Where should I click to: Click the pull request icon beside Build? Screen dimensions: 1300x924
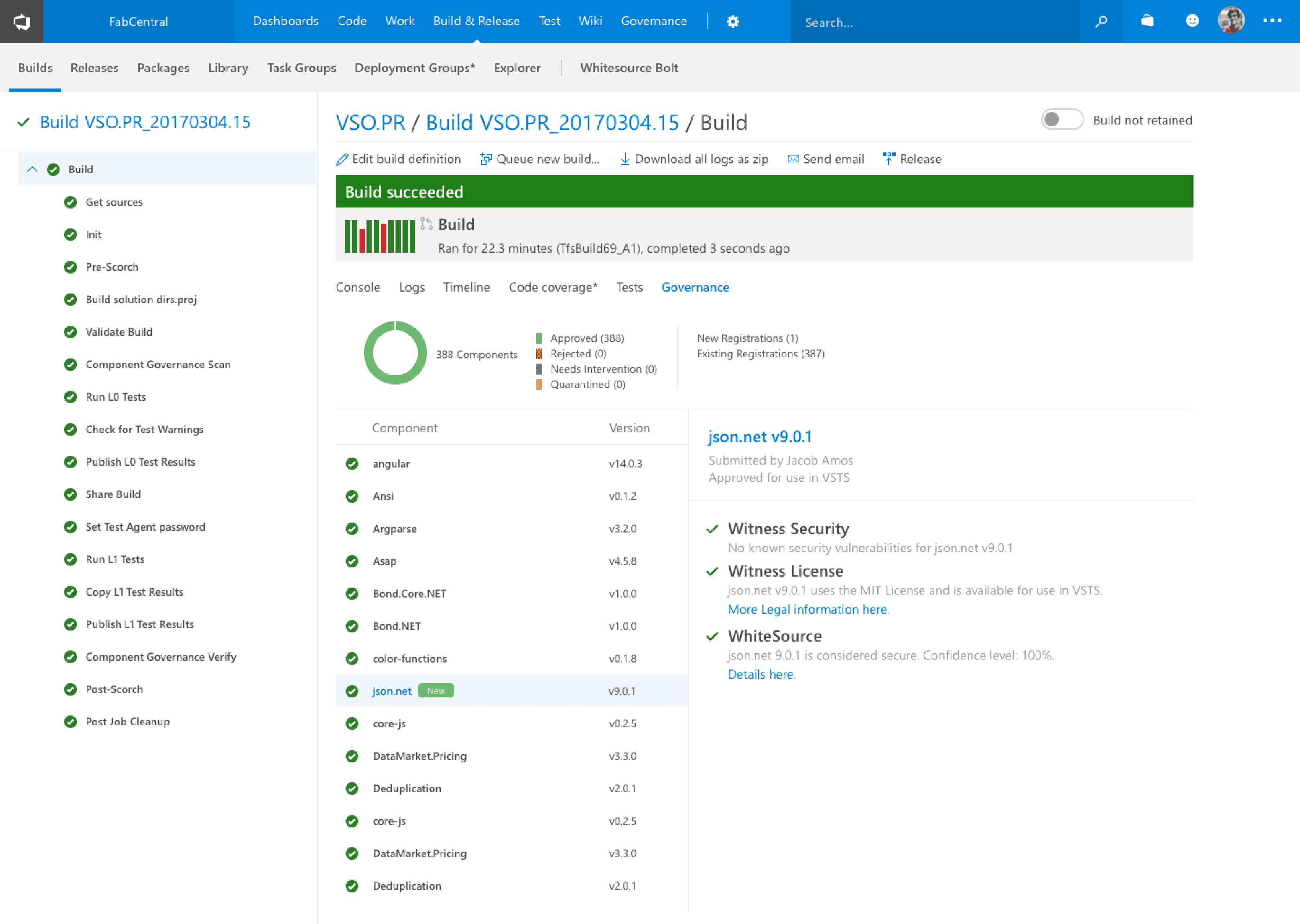click(x=427, y=224)
